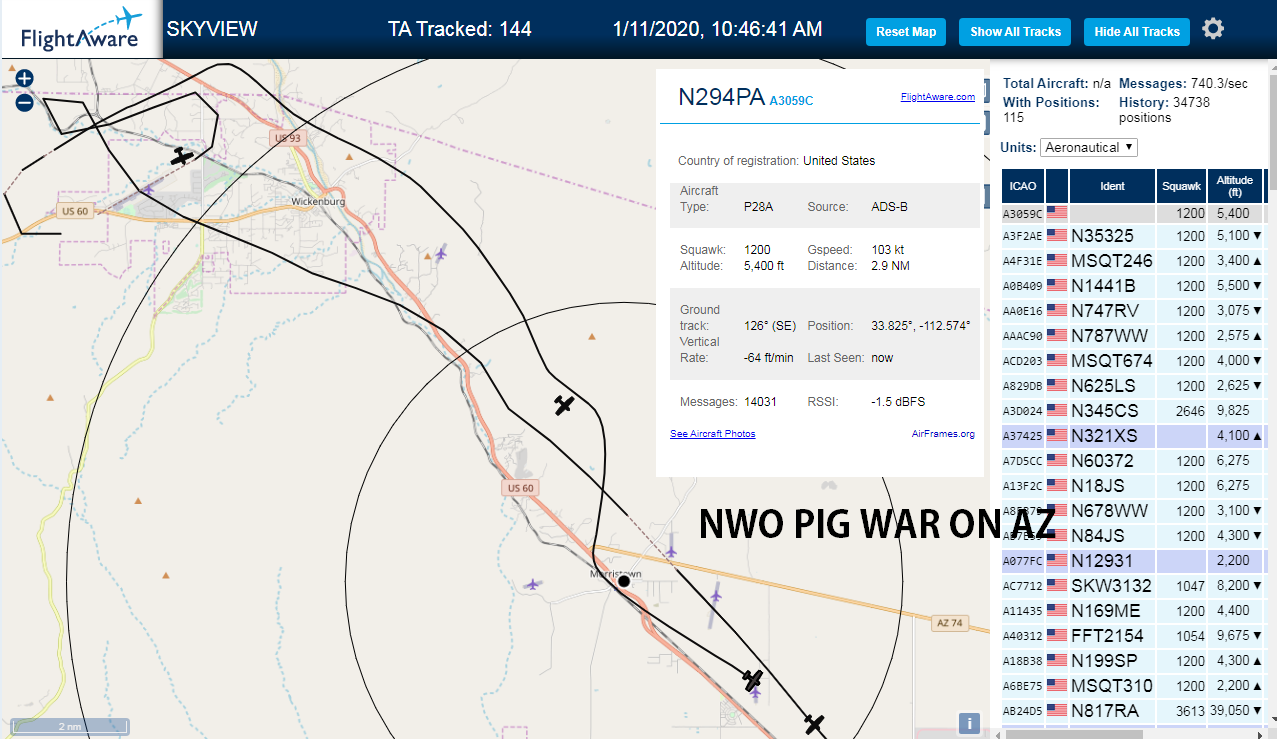The image size is (1277, 739).
Task: Click the AZ 74 highway shield
Action: pos(948,622)
